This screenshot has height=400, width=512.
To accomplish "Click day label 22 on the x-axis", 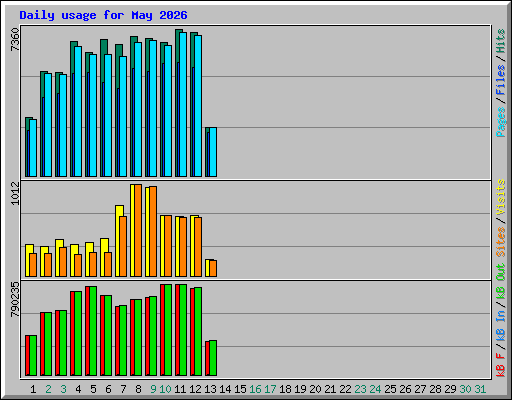I will (345, 389).
